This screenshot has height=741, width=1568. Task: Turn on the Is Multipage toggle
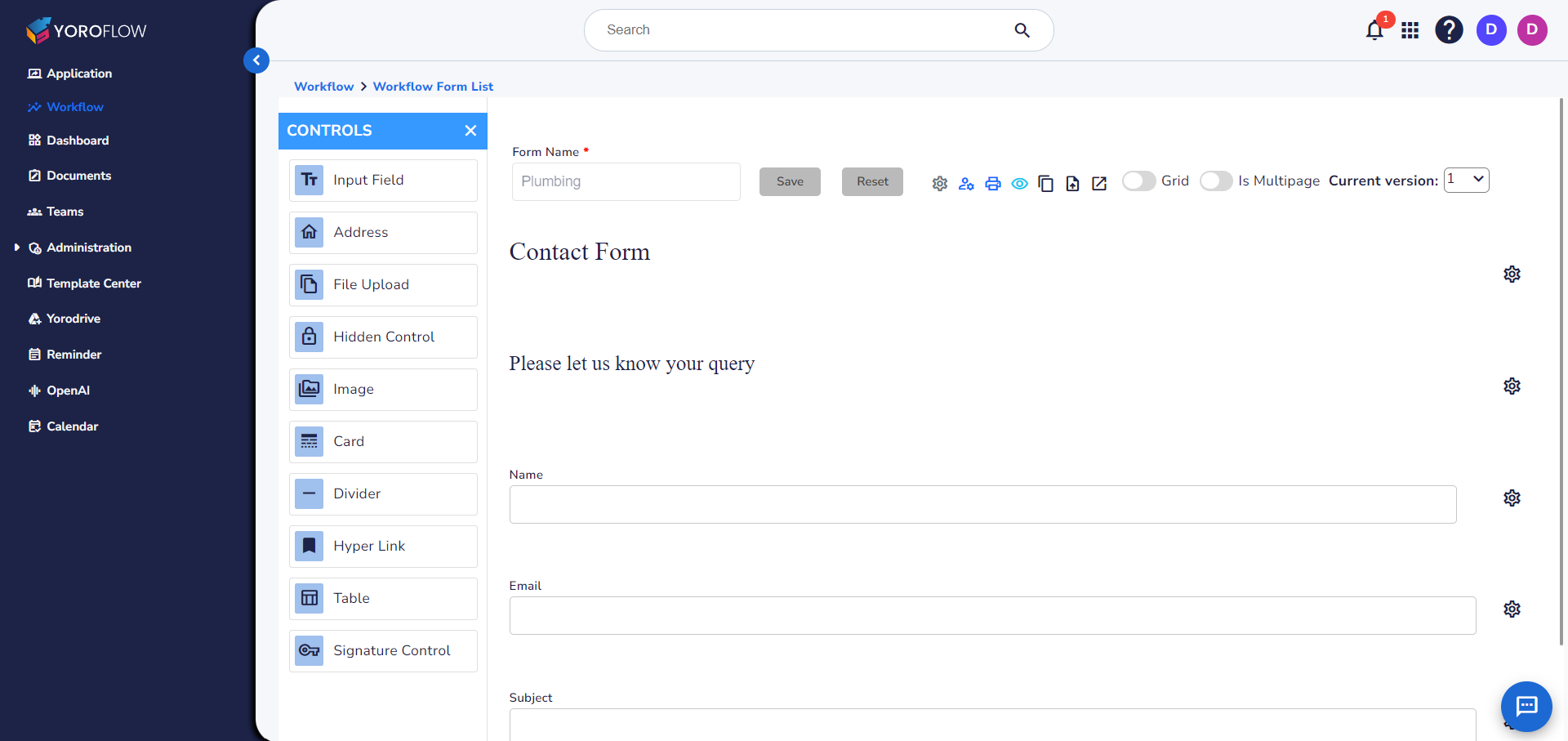click(x=1215, y=181)
